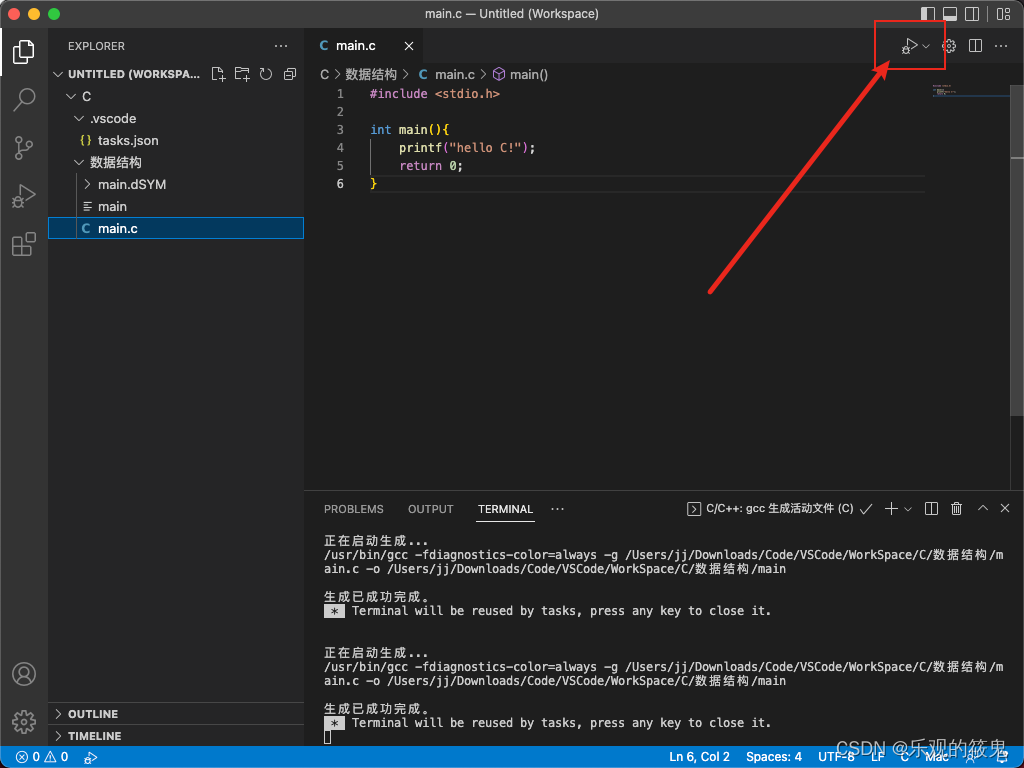Switch to the OUTPUT tab
Screen dimensions: 1024x768
click(430, 509)
